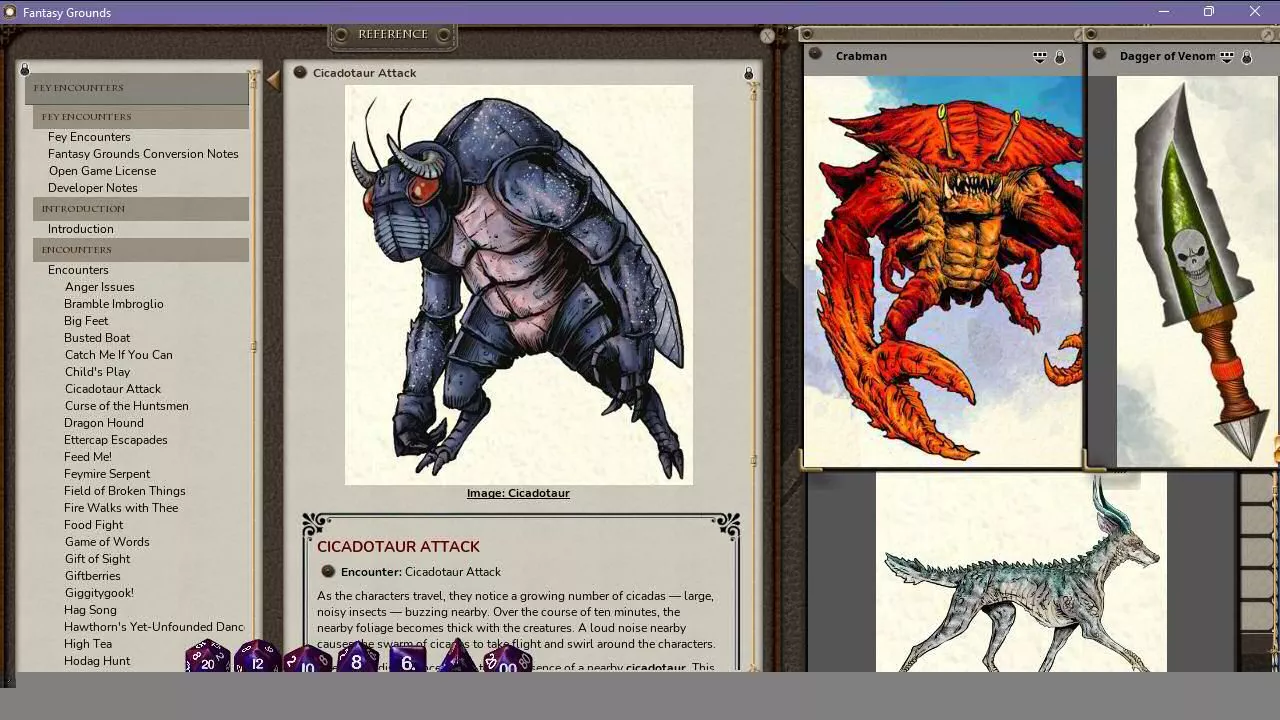This screenshot has width=1280, height=720.
Task: Click the Fantasy Grounds app icon
Action: [x=10, y=12]
